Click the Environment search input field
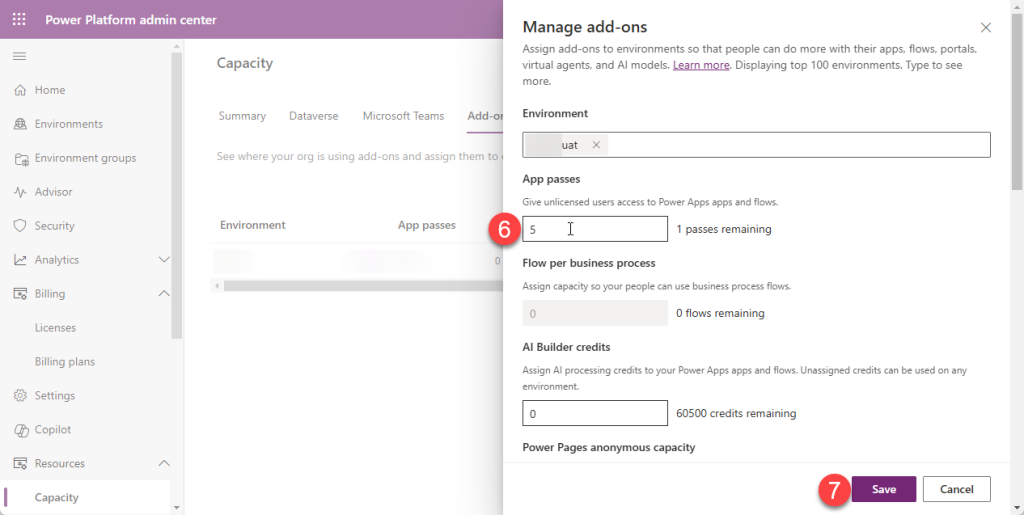Image resolution: width=1024 pixels, height=515 pixels. 756,145
